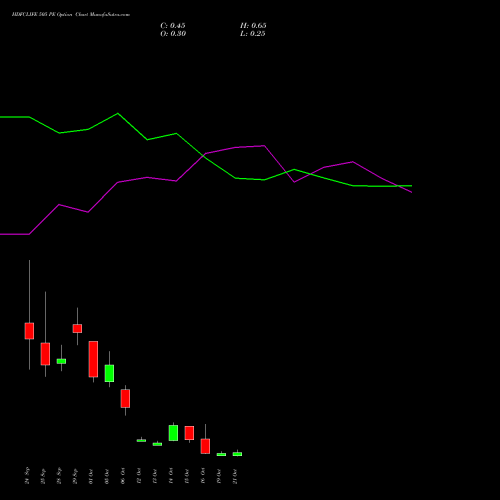Click the '24 Sep' date axis label

(x=27, y=476)
